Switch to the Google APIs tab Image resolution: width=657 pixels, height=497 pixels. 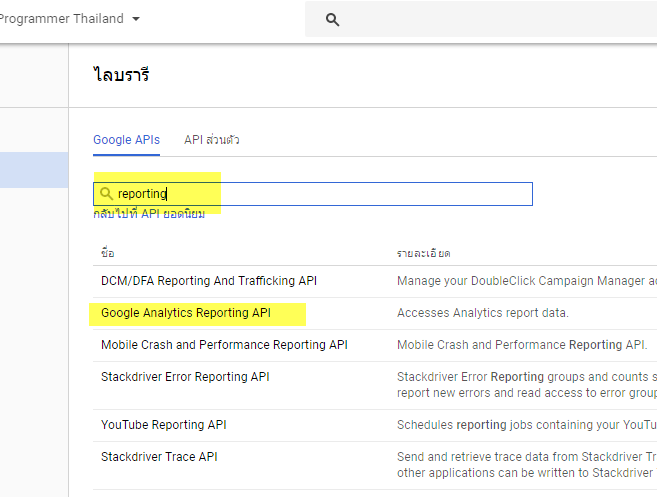tap(126, 140)
